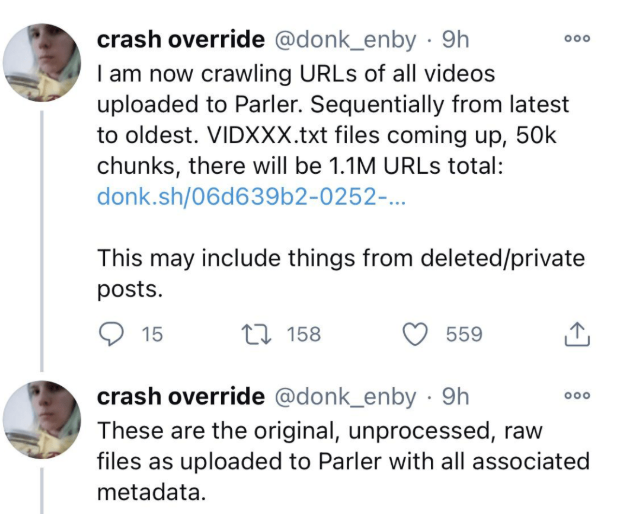Open more options menu on first tweet
Image resolution: width=625 pixels, height=514 pixels.
point(578,41)
